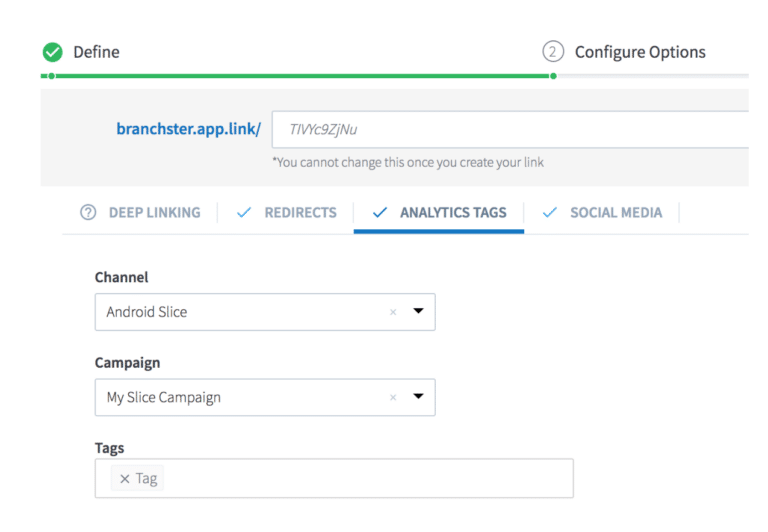Clear the My Slice Campaign selection

393,397
